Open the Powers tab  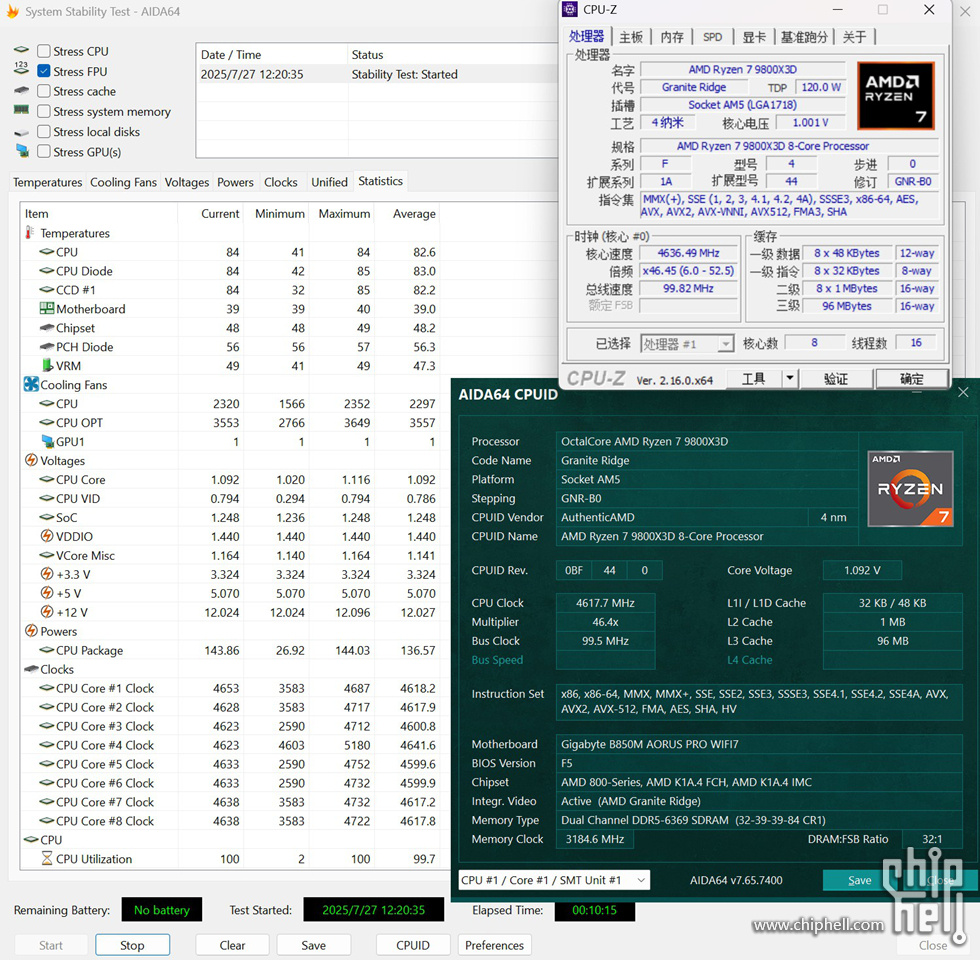tap(235, 182)
